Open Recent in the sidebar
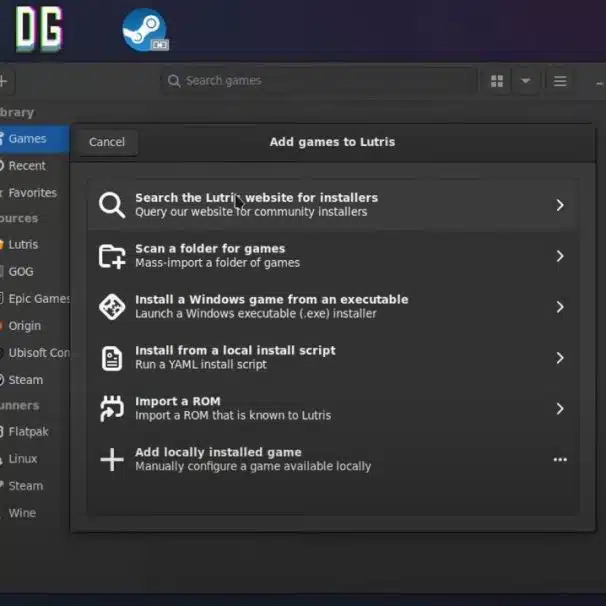606x606 pixels. 34,166
